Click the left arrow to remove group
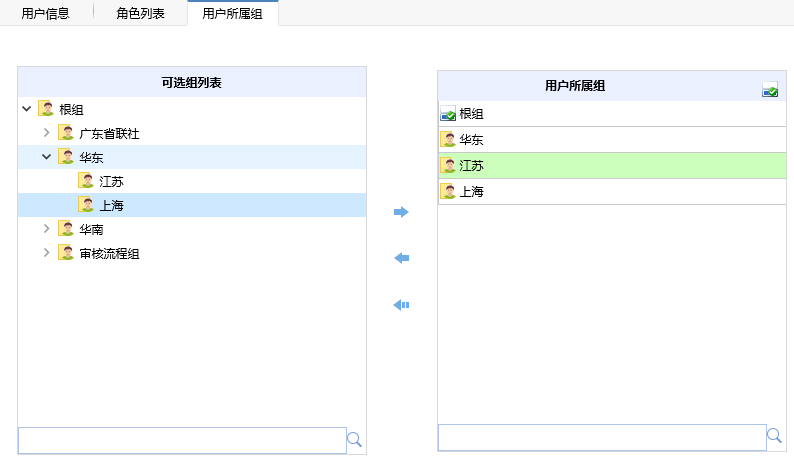The height and width of the screenshot is (456, 794). (401, 258)
